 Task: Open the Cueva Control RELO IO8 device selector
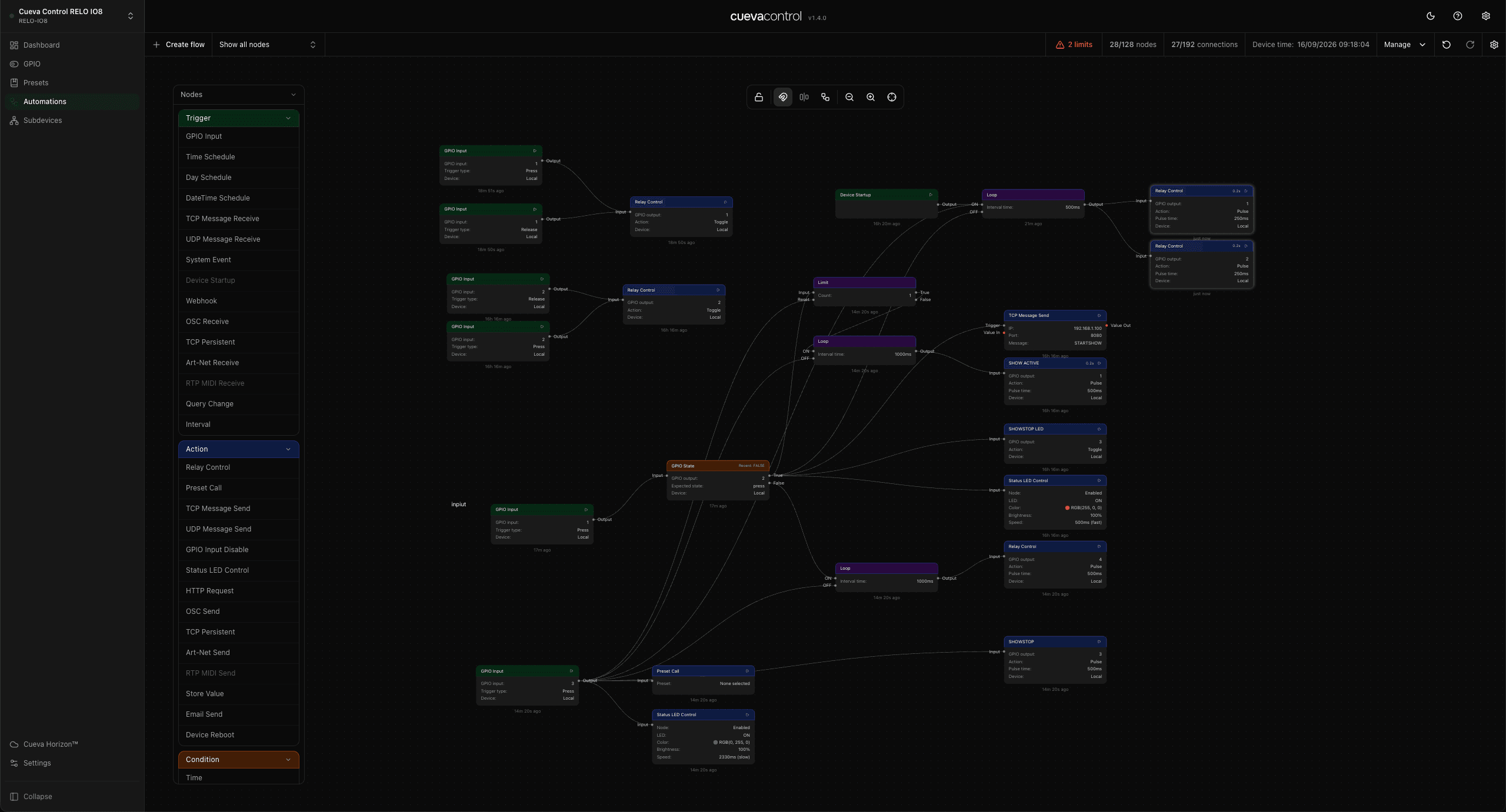tap(73, 16)
